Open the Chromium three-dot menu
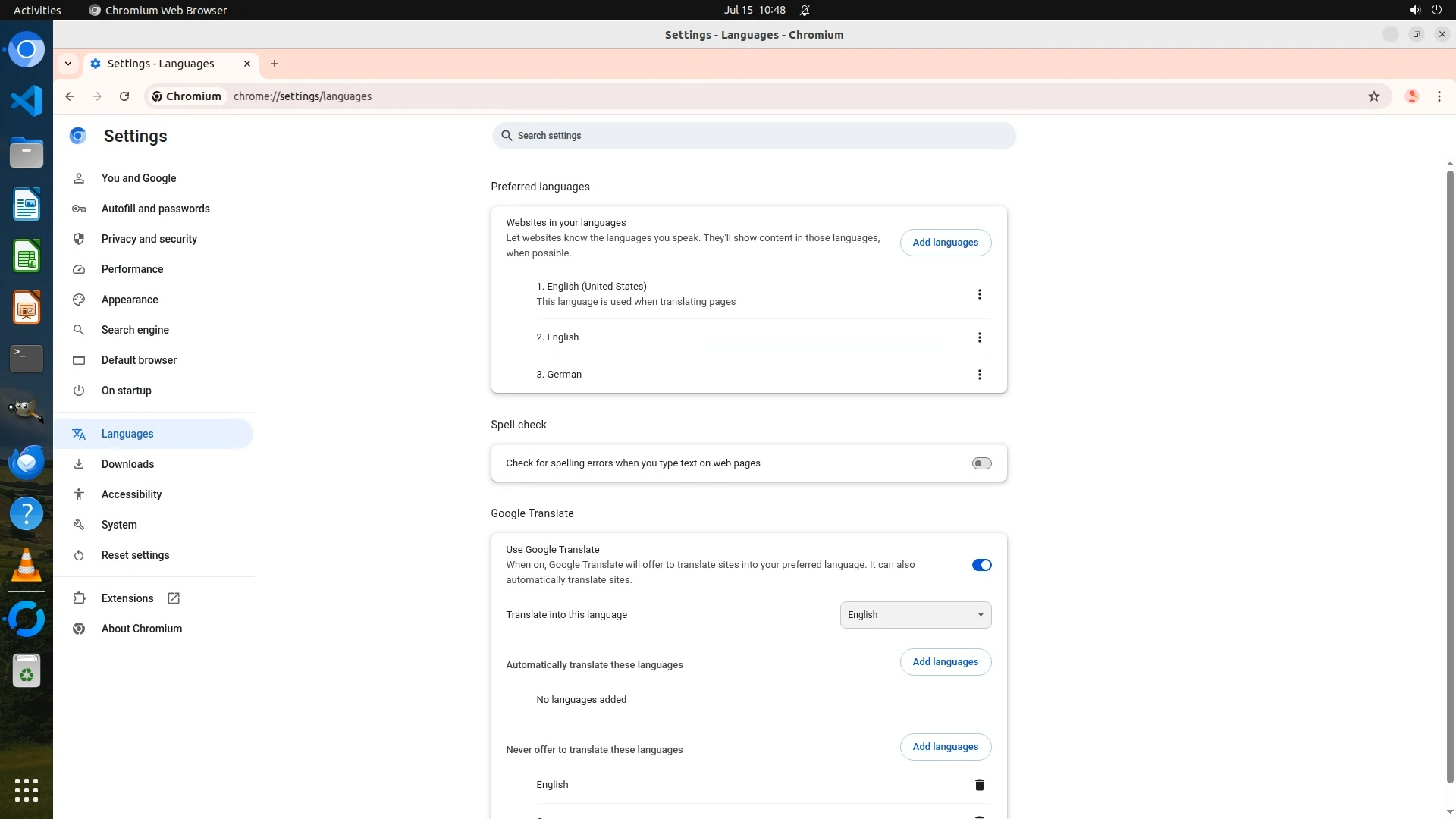This screenshot has height=819, width=1456. click(1439, 96)
